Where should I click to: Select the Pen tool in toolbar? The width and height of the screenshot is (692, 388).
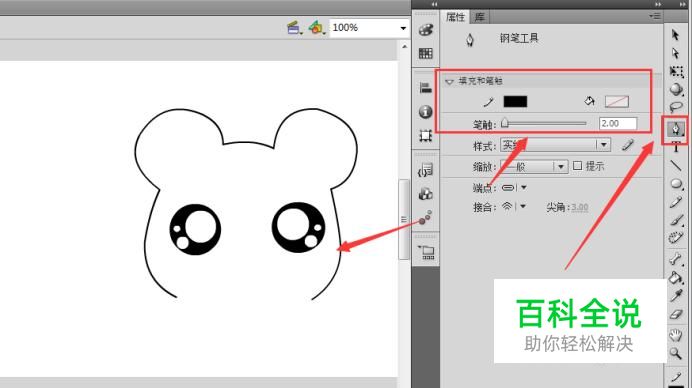tap(676, 129)
